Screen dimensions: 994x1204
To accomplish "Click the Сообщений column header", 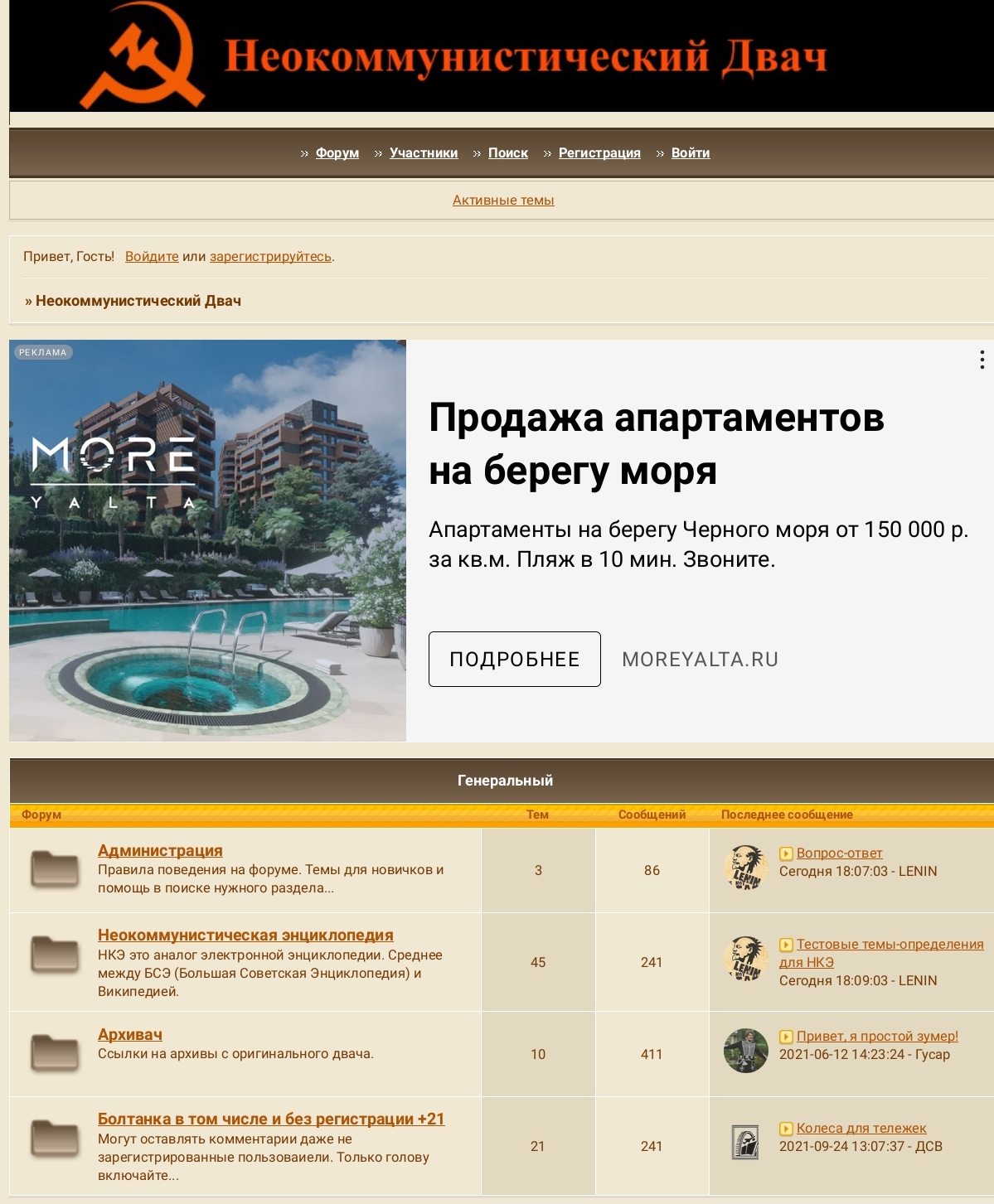I will click(x=652, y=815).
